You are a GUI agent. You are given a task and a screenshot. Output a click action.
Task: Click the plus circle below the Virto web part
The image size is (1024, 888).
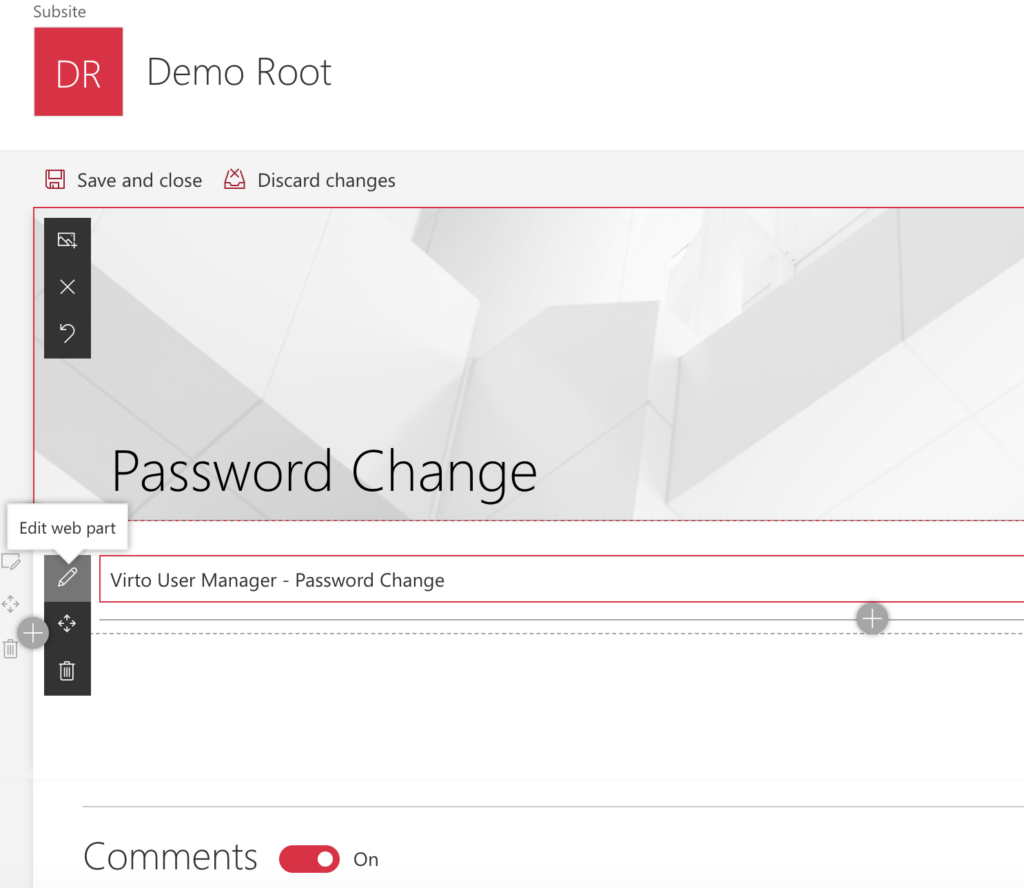tap(872, 619)
